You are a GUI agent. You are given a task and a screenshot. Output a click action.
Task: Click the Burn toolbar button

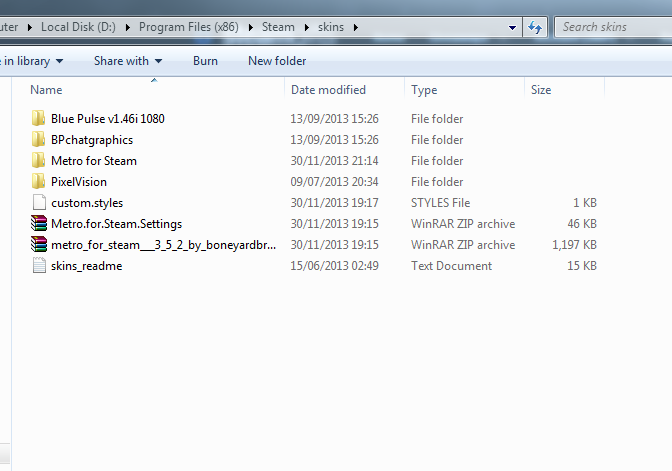[205, 61]
